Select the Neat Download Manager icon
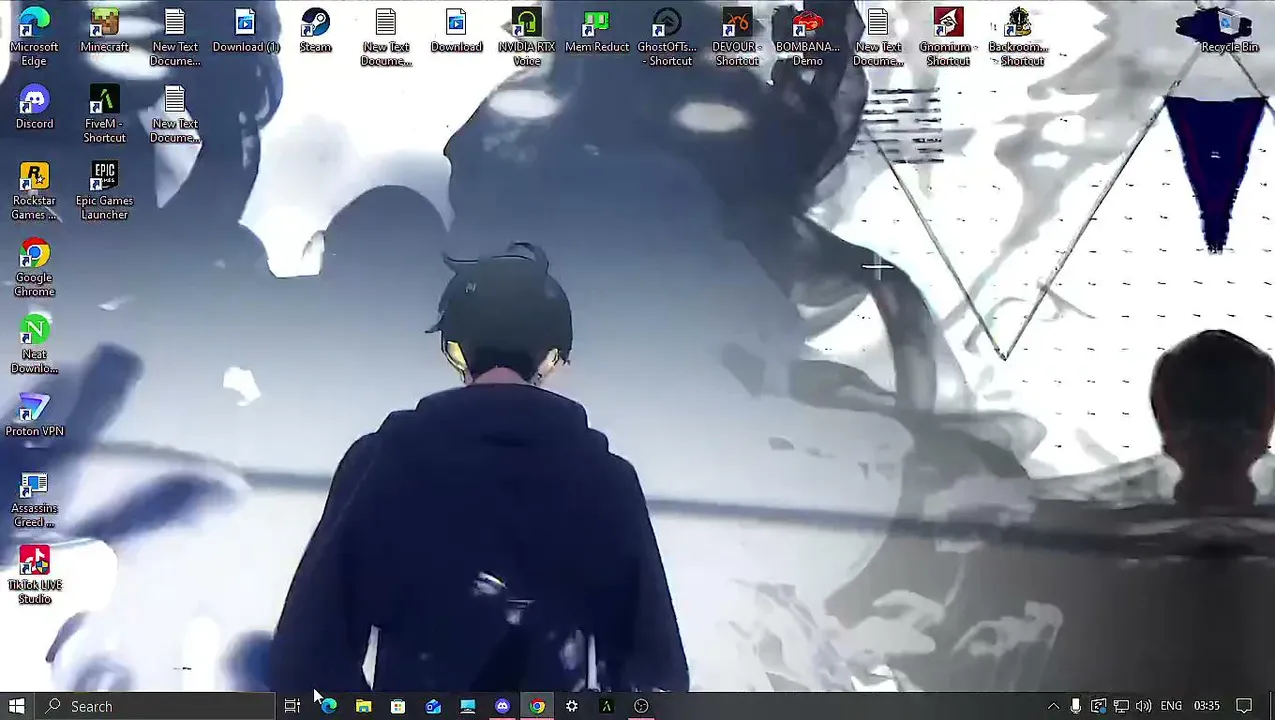 click(x=34, y=345)
